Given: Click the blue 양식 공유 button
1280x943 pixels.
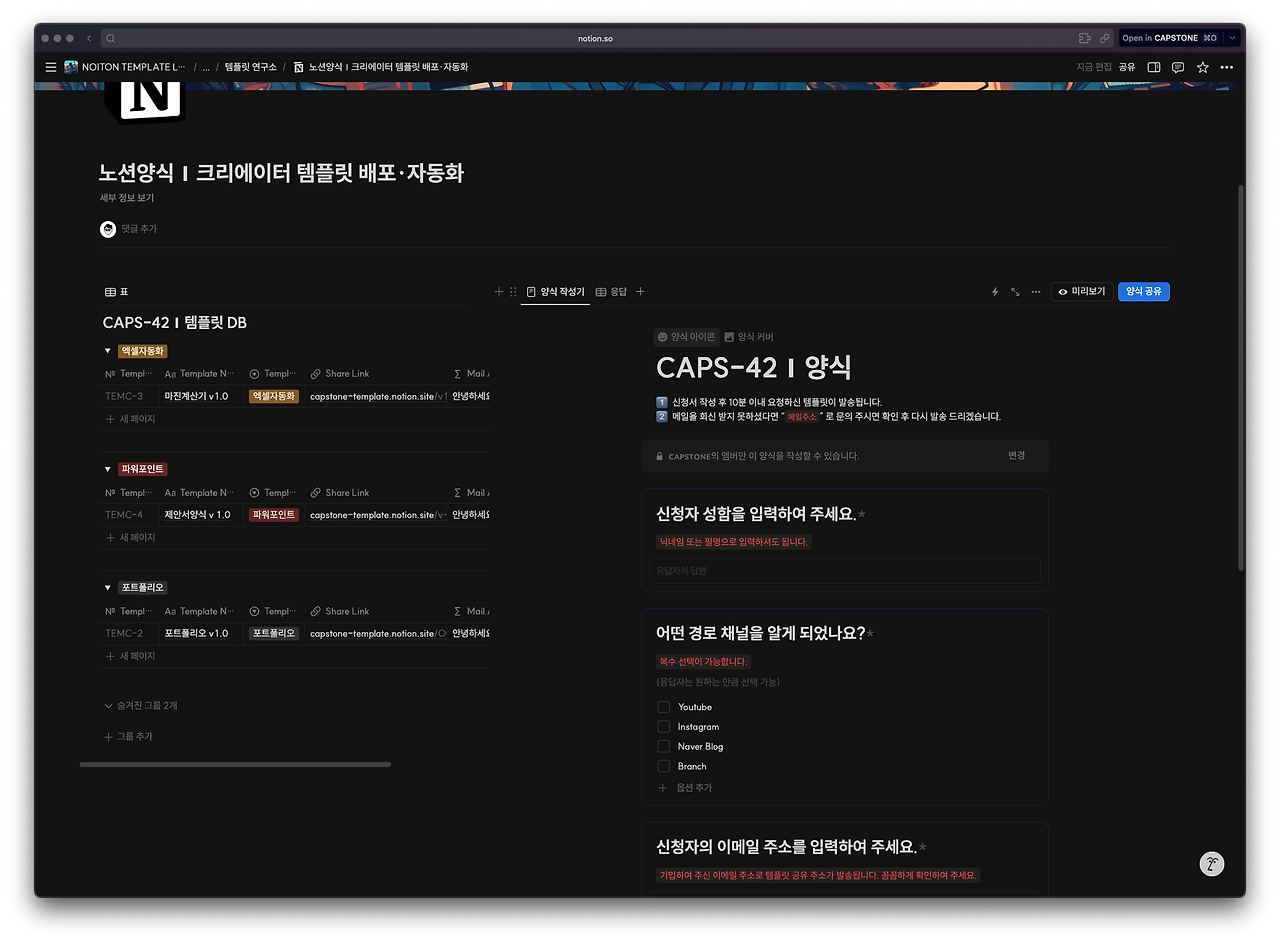Looking at the screenshot, I should click(1143, 291).
